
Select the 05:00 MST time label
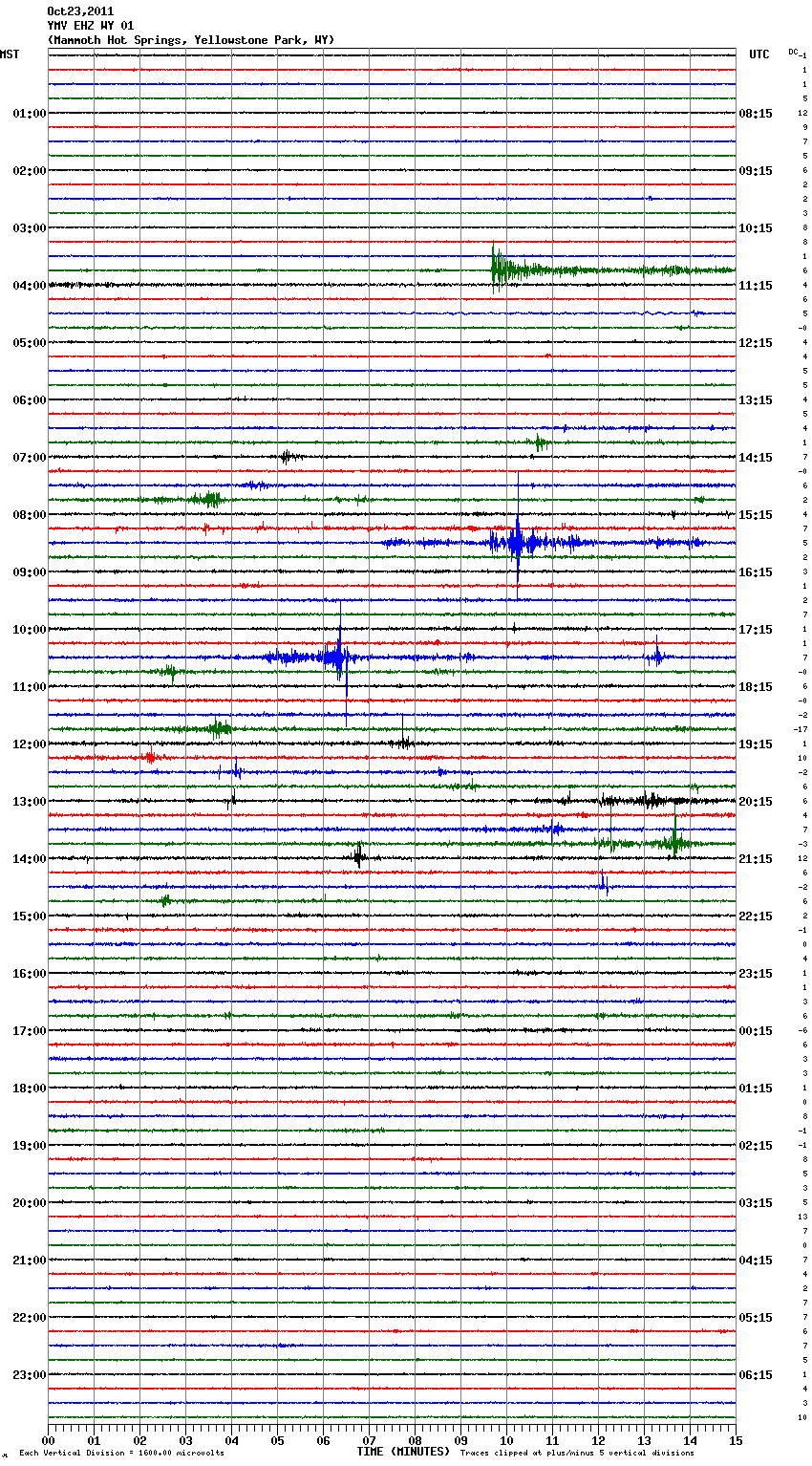point(29,342)
